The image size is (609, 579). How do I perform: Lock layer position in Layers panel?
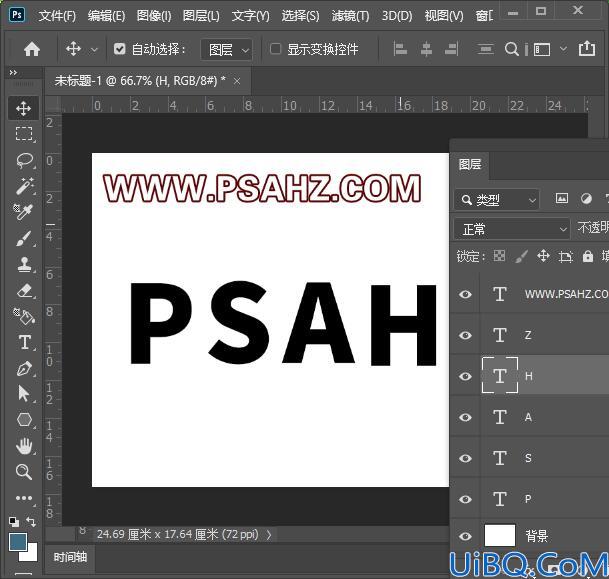543,256
